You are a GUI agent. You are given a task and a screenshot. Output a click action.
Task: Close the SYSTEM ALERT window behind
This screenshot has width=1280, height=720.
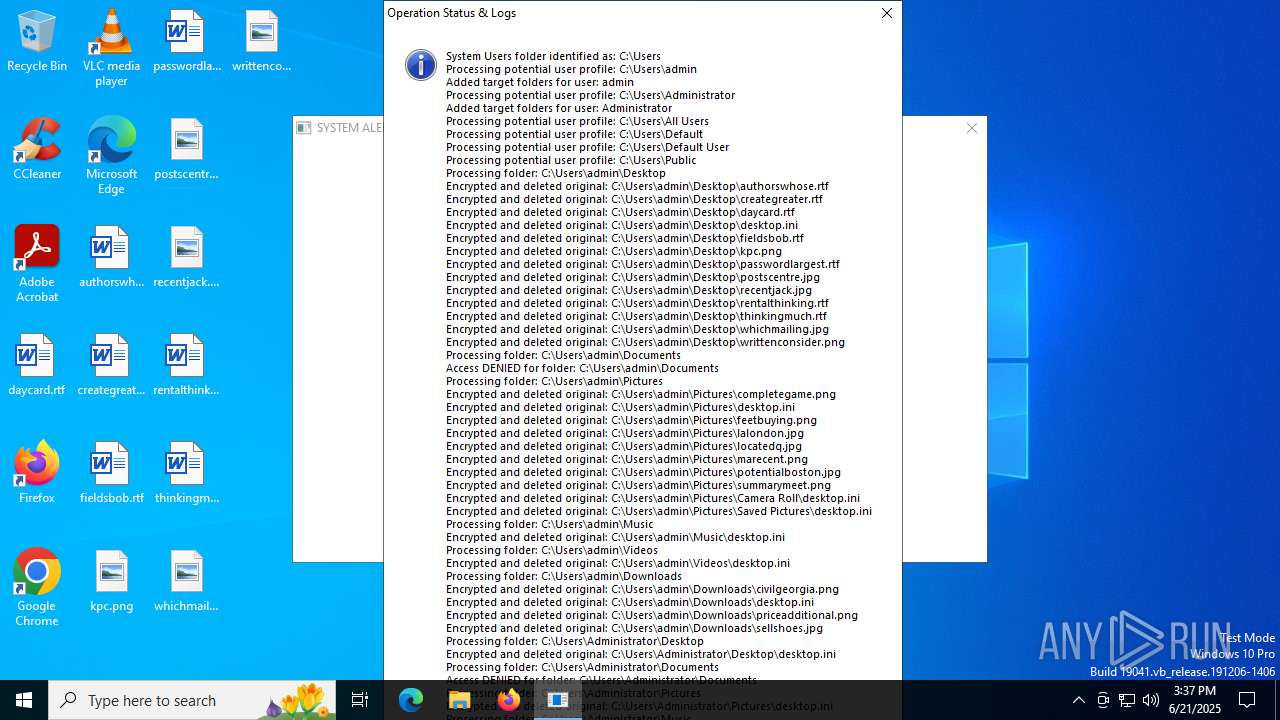coord(971,128)
